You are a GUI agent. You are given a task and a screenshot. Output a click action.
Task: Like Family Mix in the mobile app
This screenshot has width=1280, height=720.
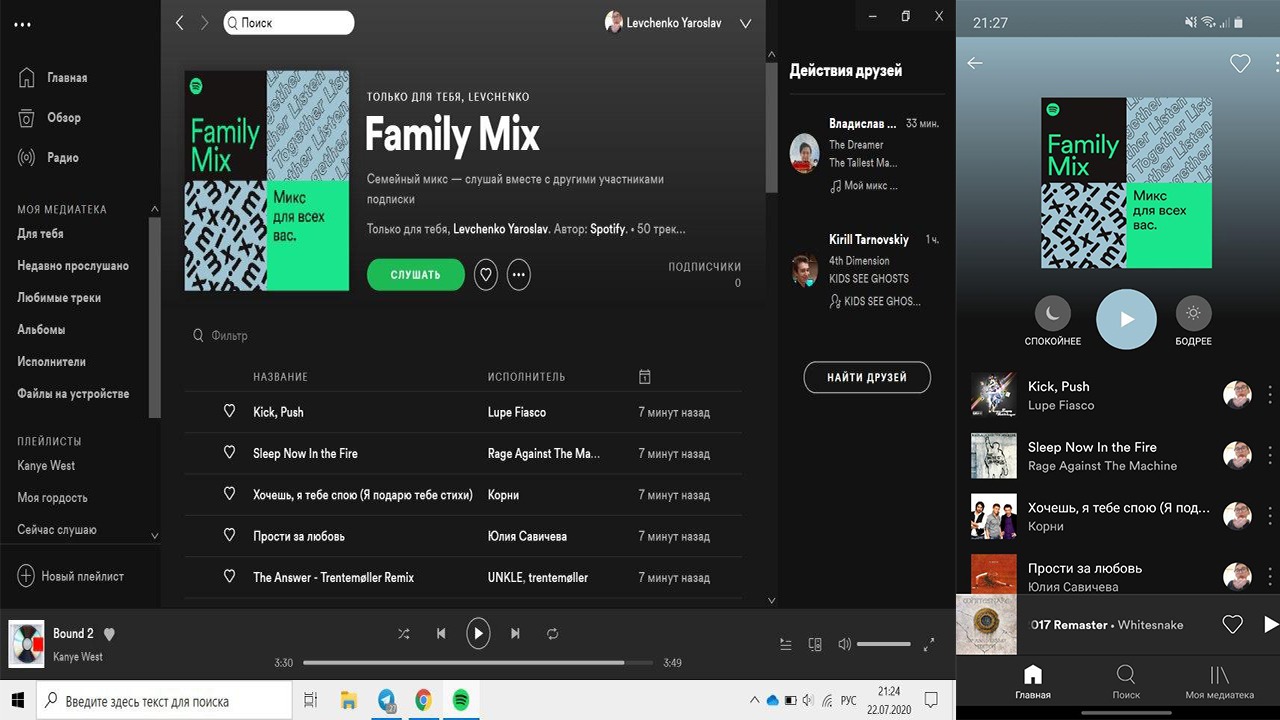point(1240,64)
